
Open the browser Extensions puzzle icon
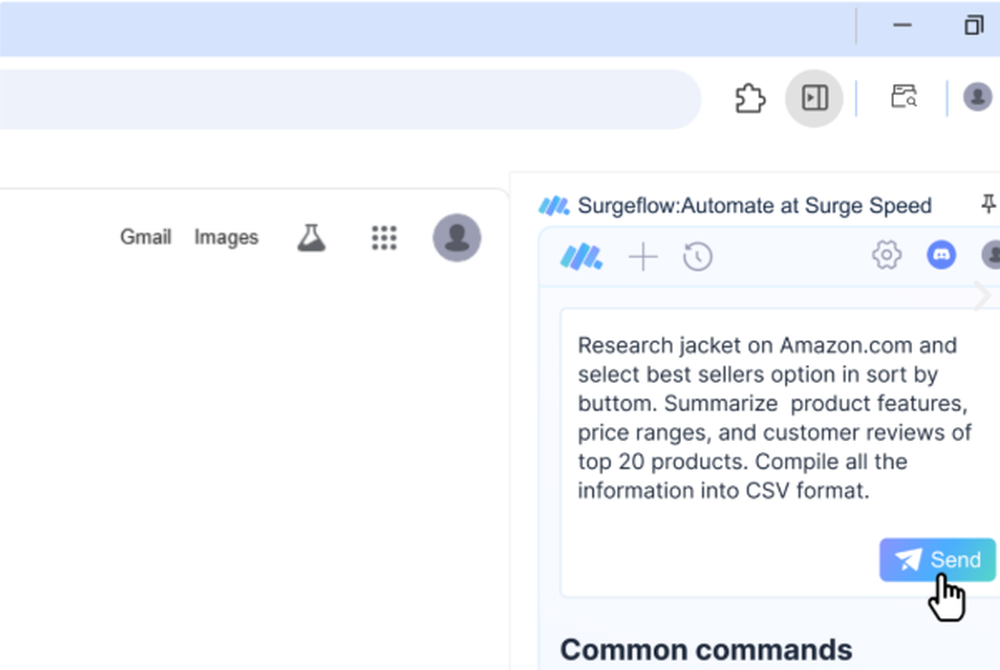pyautogui.click(x=748, y=98)
